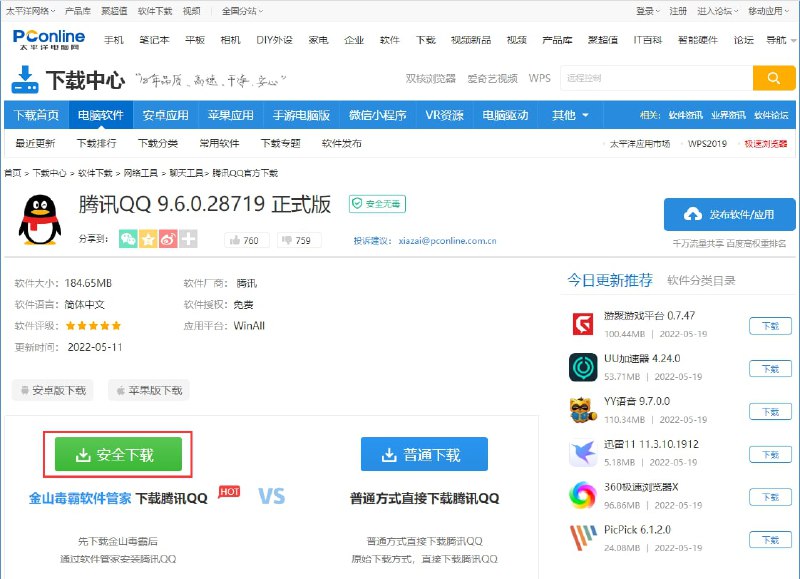Open 下载专题 submenu link

pyautogui.click(x=280, y=143)
